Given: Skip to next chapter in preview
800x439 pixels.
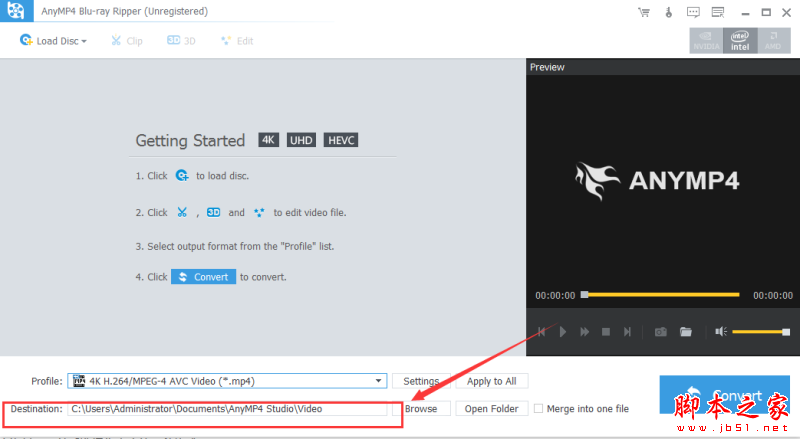Looking at the screenshot, I should point(627,332).
